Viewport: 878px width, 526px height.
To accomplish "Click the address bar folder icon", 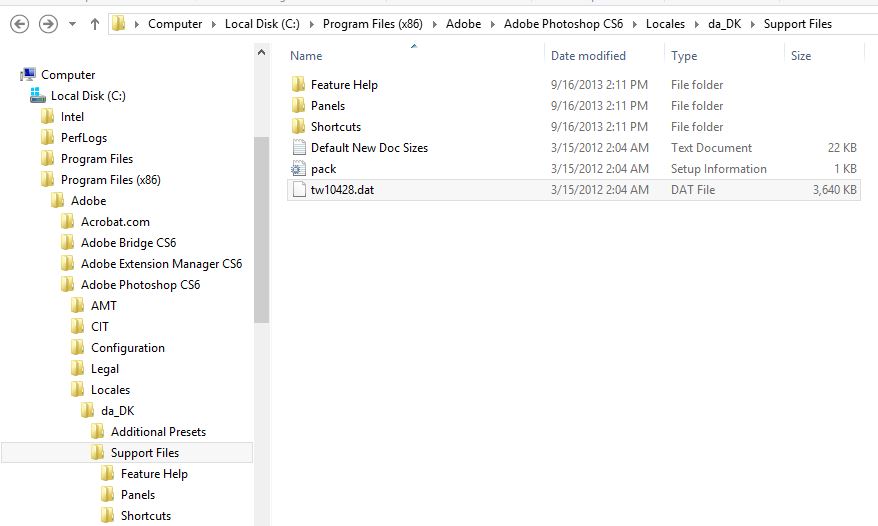I will coord(118,24).
